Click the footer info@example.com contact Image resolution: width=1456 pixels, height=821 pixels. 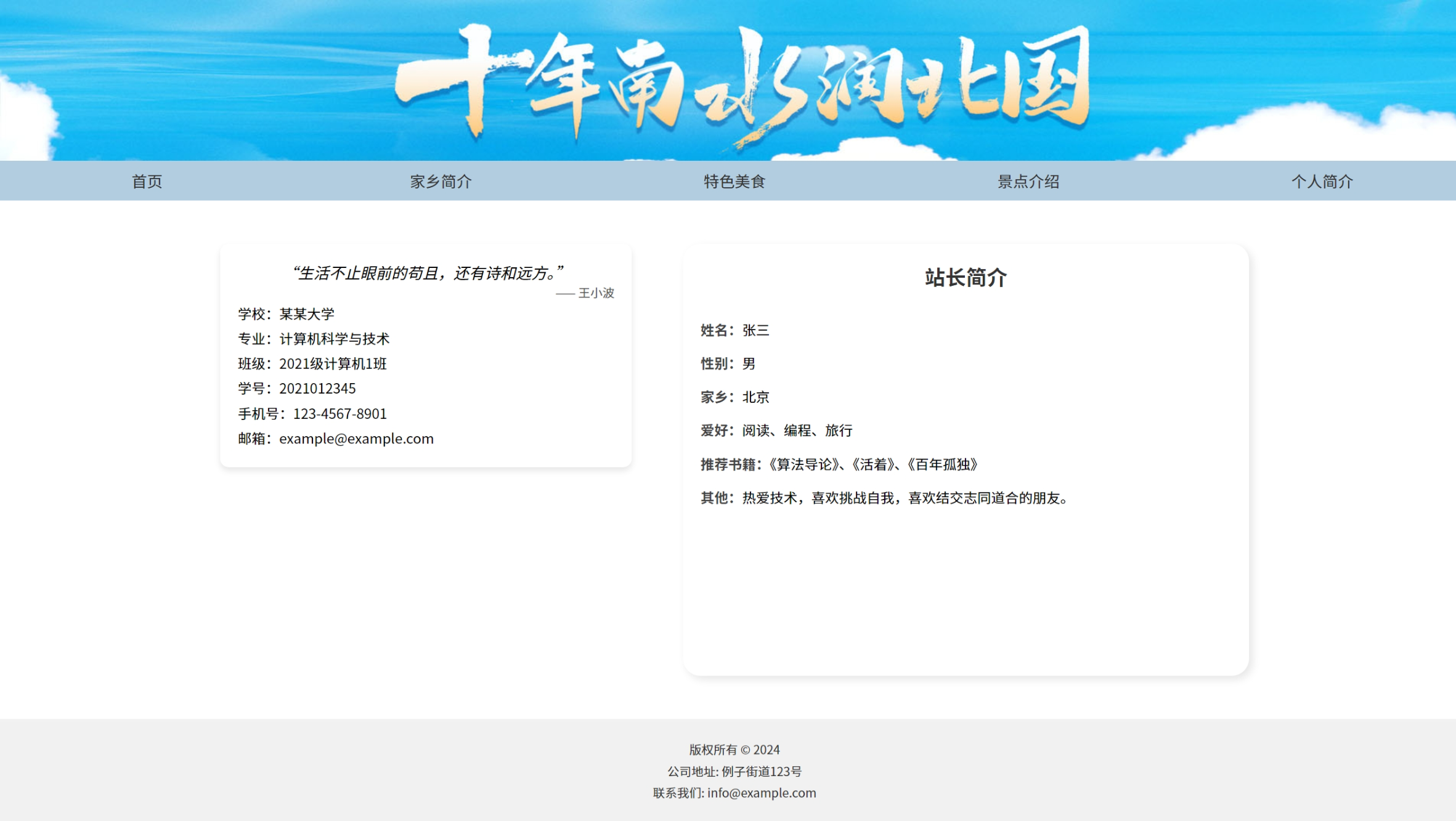[x=761, y=793]
